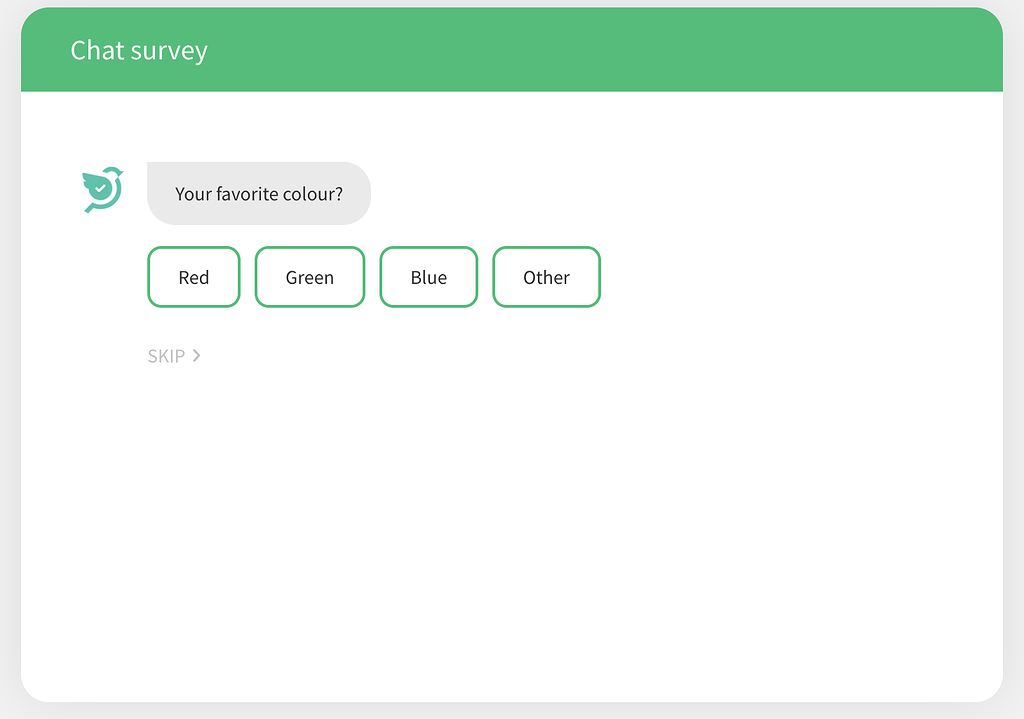Choose Green as your favorite colour
This screenshot has height=719, width=1024.
tap(310, 277)
